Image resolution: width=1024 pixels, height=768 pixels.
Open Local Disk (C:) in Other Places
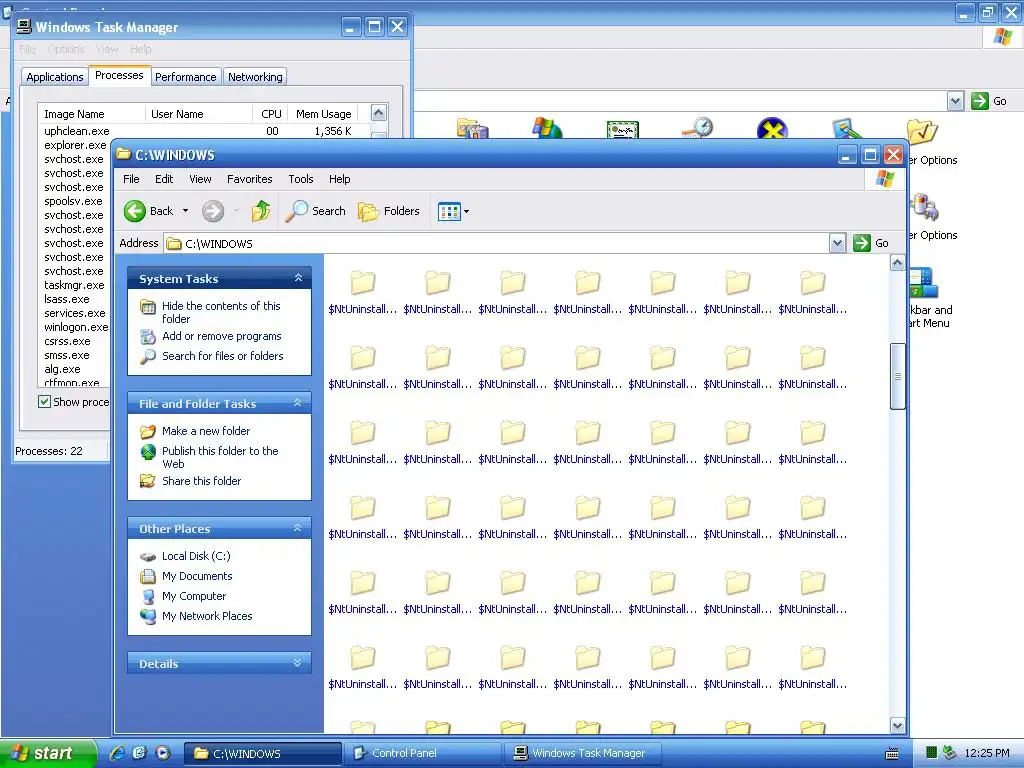coord(196,556)
